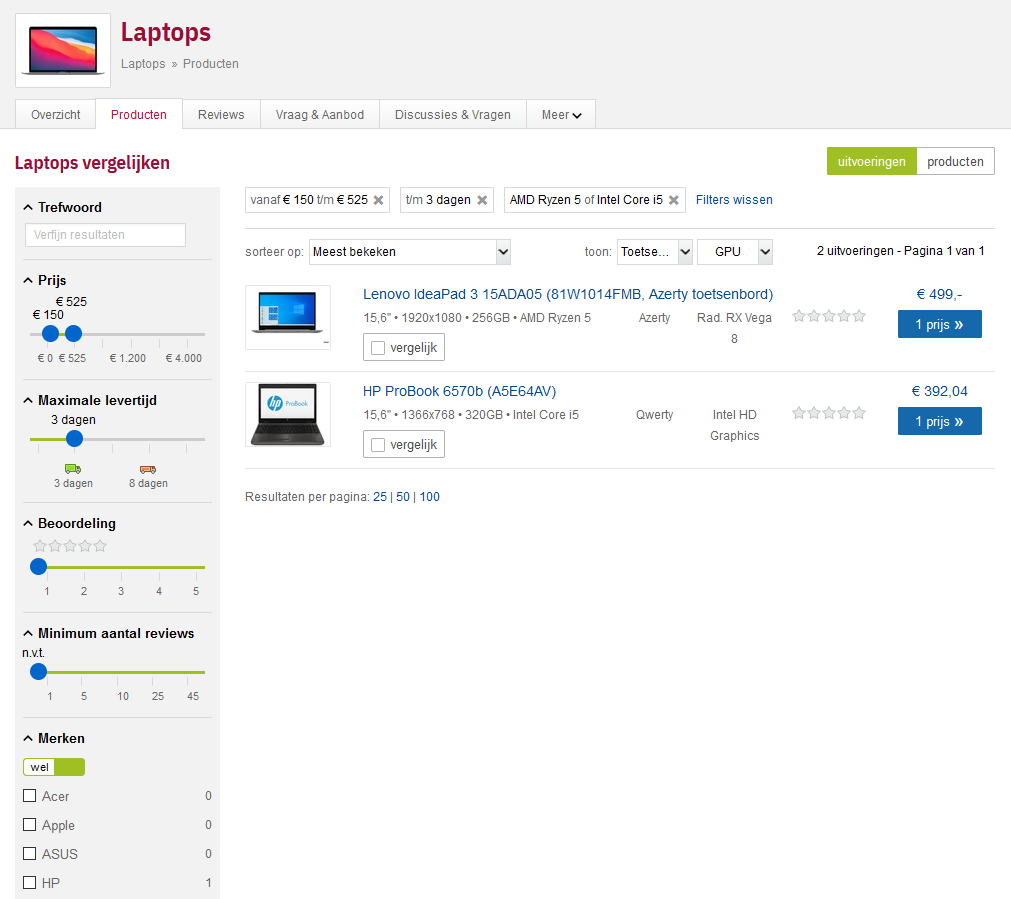This screenshot has height=899, width=1011.
Task: Click the green 3 dagen delivery truck icon
Action: (x=73, y=469)
